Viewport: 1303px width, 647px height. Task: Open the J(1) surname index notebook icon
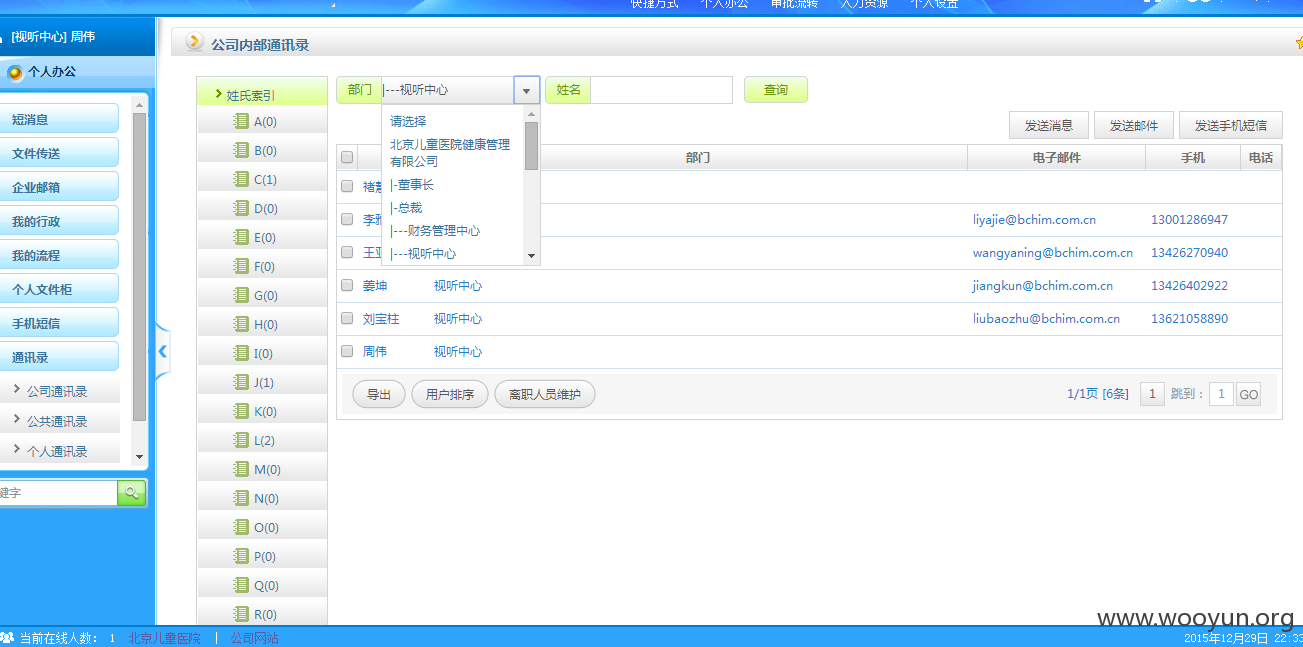point(240,382)
